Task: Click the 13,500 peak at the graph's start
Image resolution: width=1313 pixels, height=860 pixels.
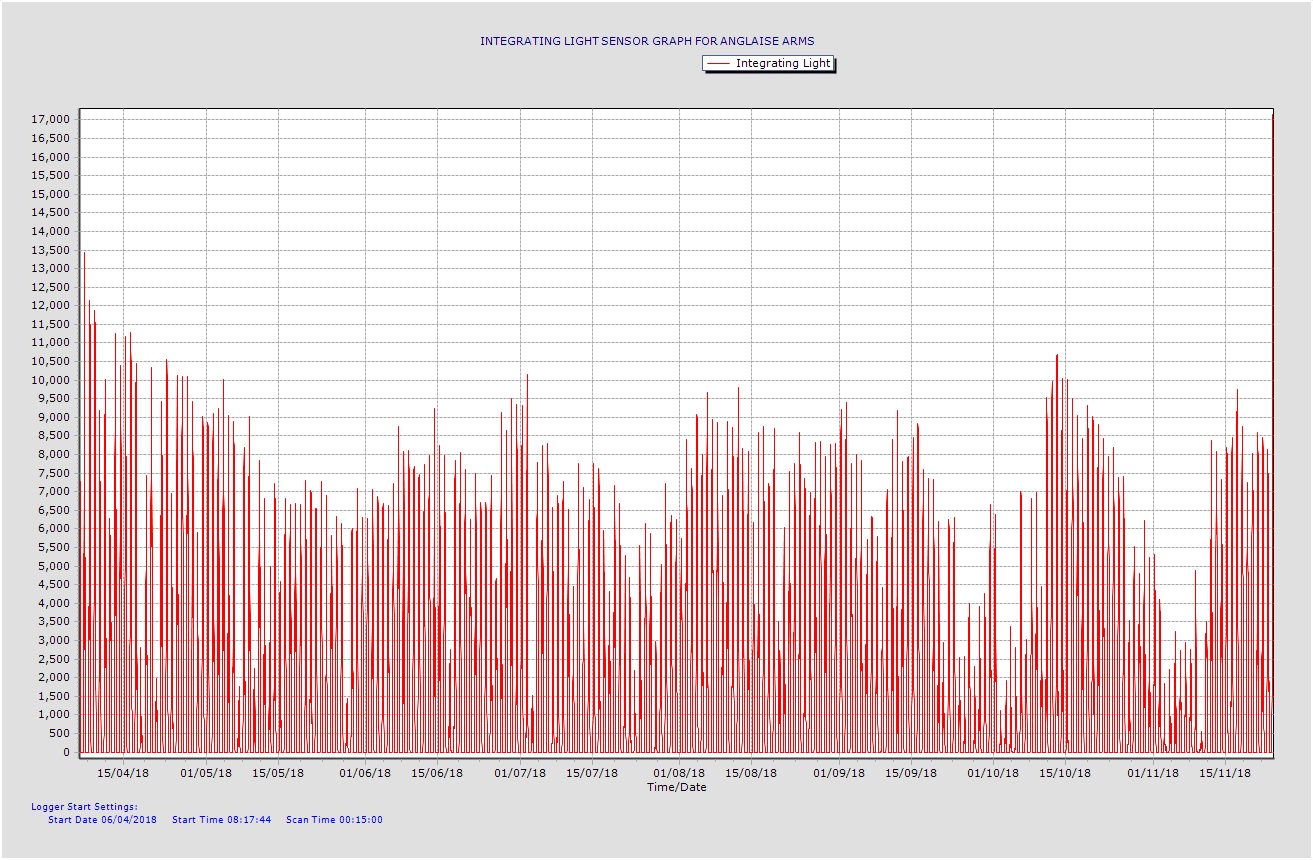Action: click(84, 254)
